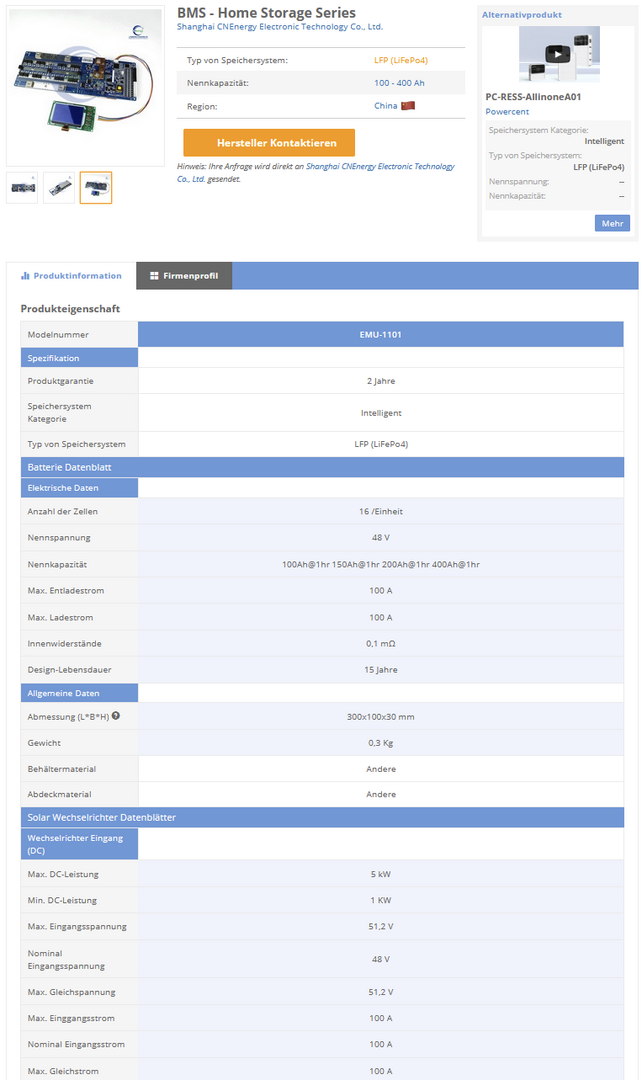
Task: Click the 100 - 400 Ah capacity link
Action: pos(400,83)
